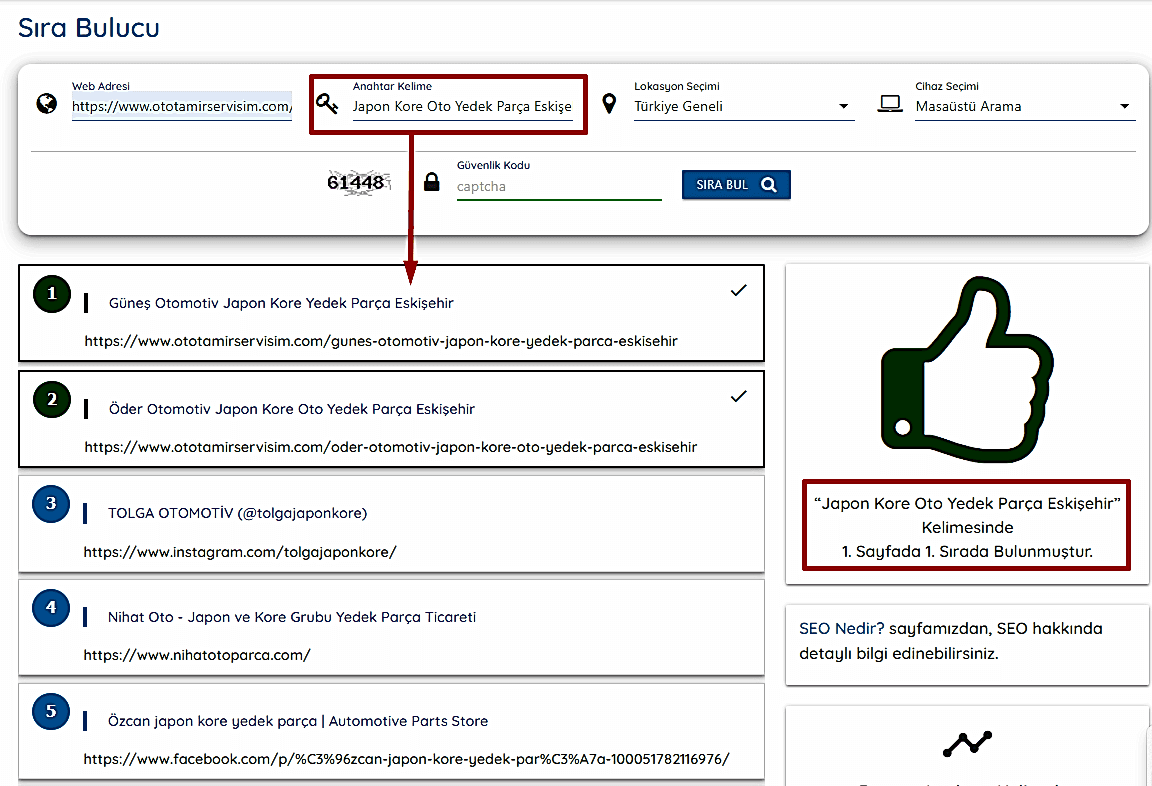
Task: Open the SEO Nedir? link
Action: pyautogui.click(x=841, y=629)
